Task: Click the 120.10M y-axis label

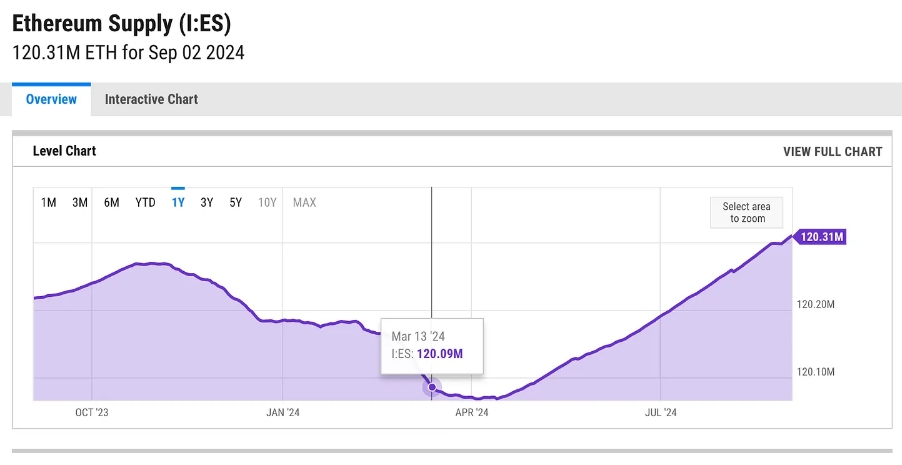Action: click(x=815, y=372)
